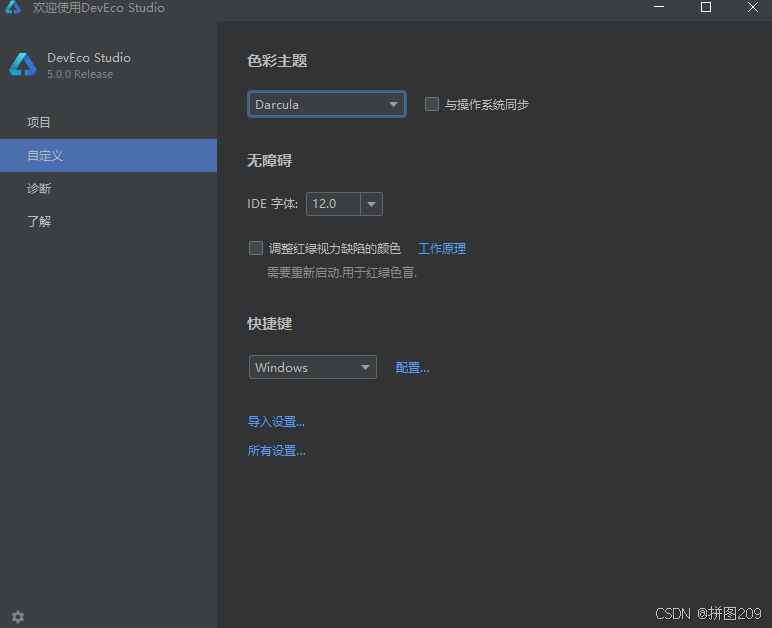Open the 工作原理 link
This screenshot has width=772, height=628.
[442, 249]
